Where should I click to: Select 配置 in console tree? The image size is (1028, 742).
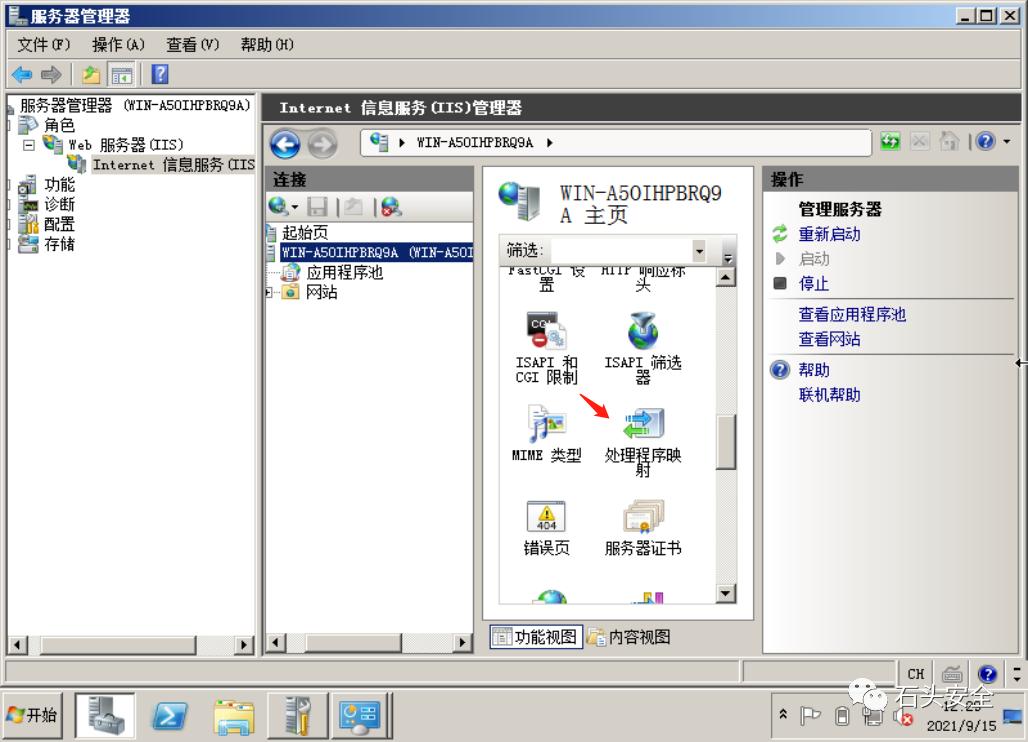click(x=59, y=224)
